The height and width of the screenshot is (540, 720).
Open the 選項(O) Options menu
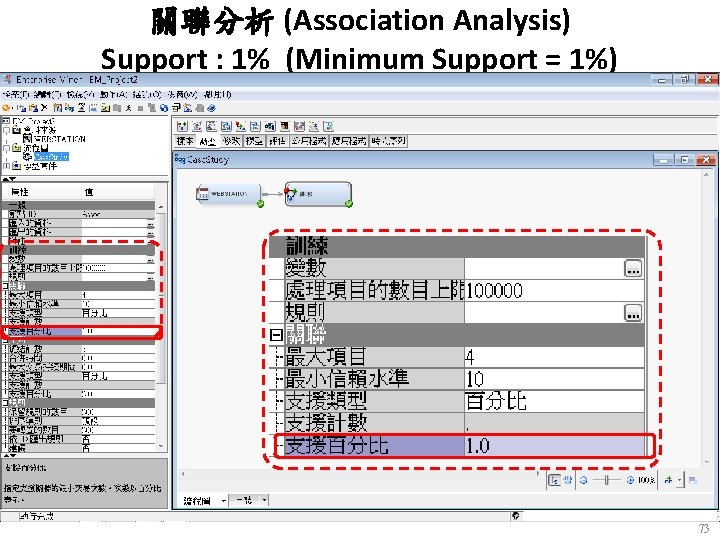[146, 95]
